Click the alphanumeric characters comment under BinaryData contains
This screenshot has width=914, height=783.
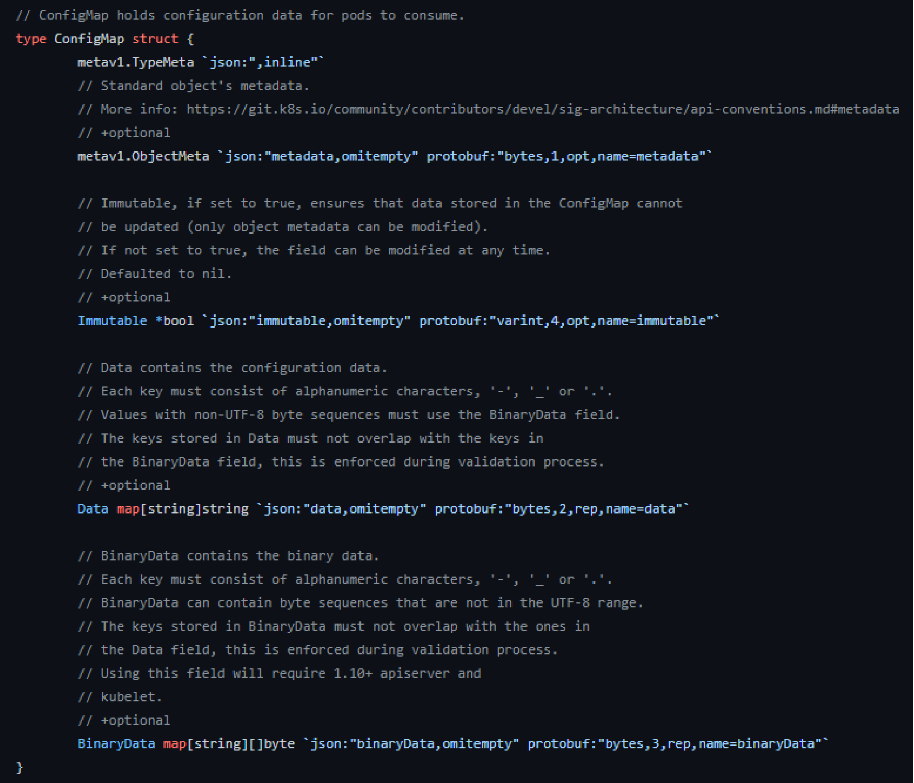click(345, 580)
